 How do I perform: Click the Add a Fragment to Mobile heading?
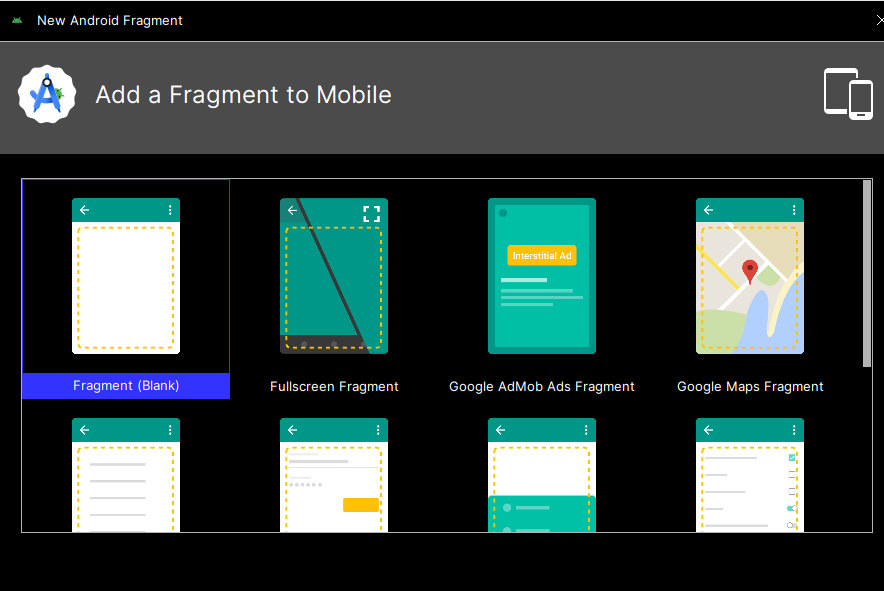click(x=244, y=95)
